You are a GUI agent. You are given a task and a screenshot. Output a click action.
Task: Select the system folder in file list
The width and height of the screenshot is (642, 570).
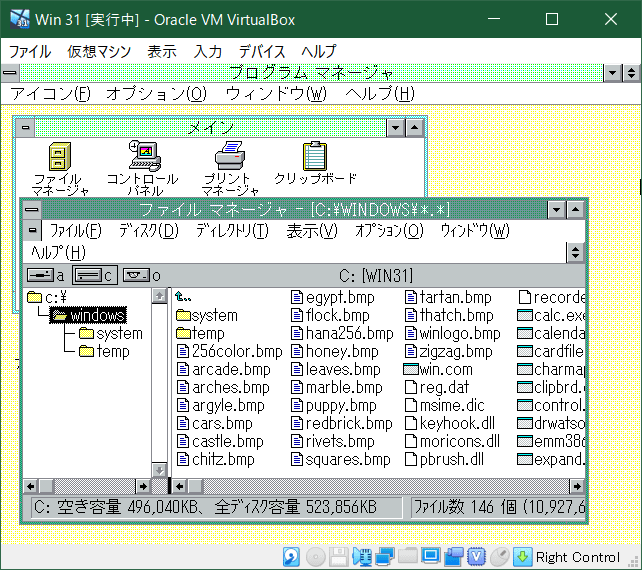(x=207, y=315)
